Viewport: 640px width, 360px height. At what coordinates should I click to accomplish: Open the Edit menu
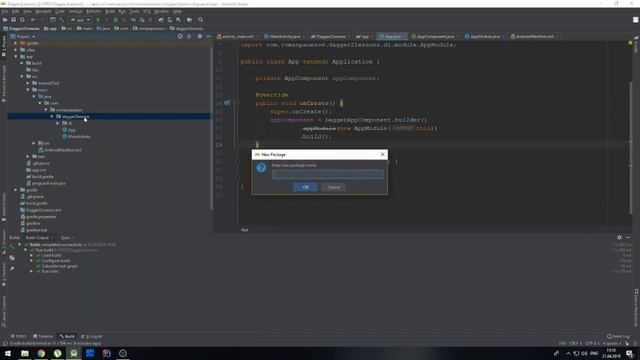tap(16, 11)
